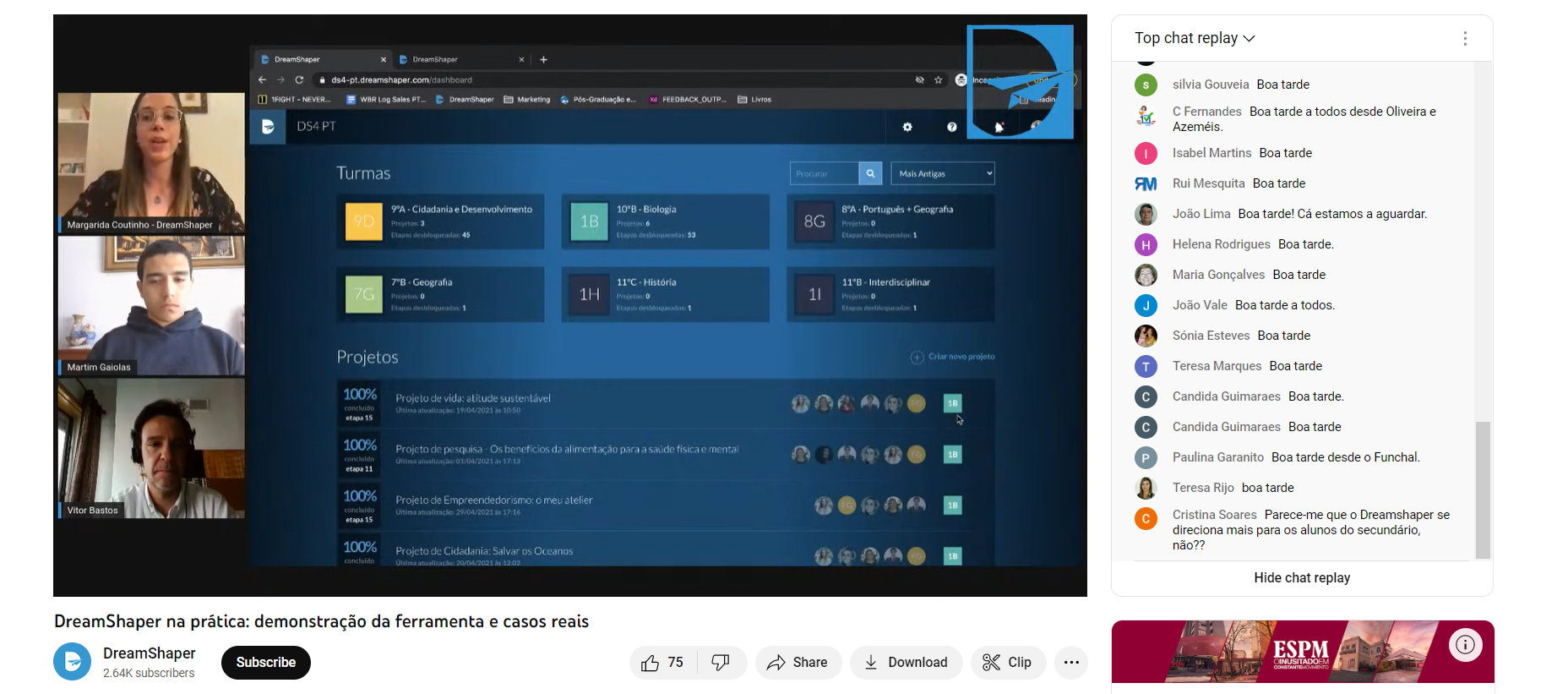Open the more actions three-dot menu below video
Image resolution: width=1568 pixels, height=694 pixels.
tap(1071, 663)
